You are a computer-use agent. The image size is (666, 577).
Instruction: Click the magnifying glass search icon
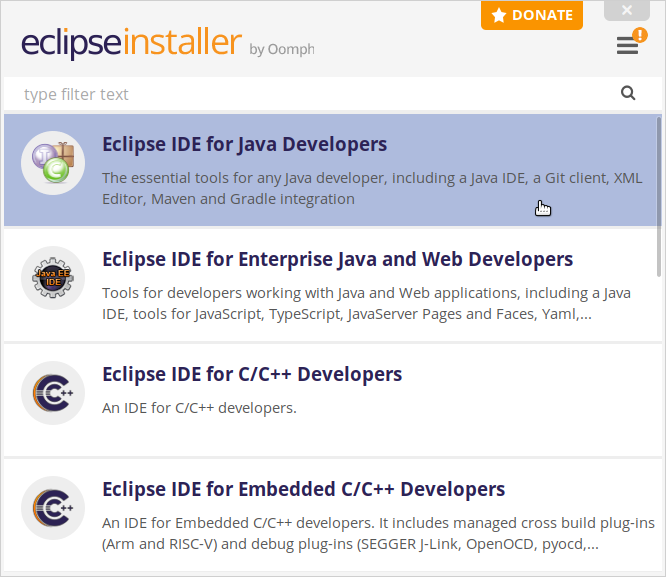point(628,94)
